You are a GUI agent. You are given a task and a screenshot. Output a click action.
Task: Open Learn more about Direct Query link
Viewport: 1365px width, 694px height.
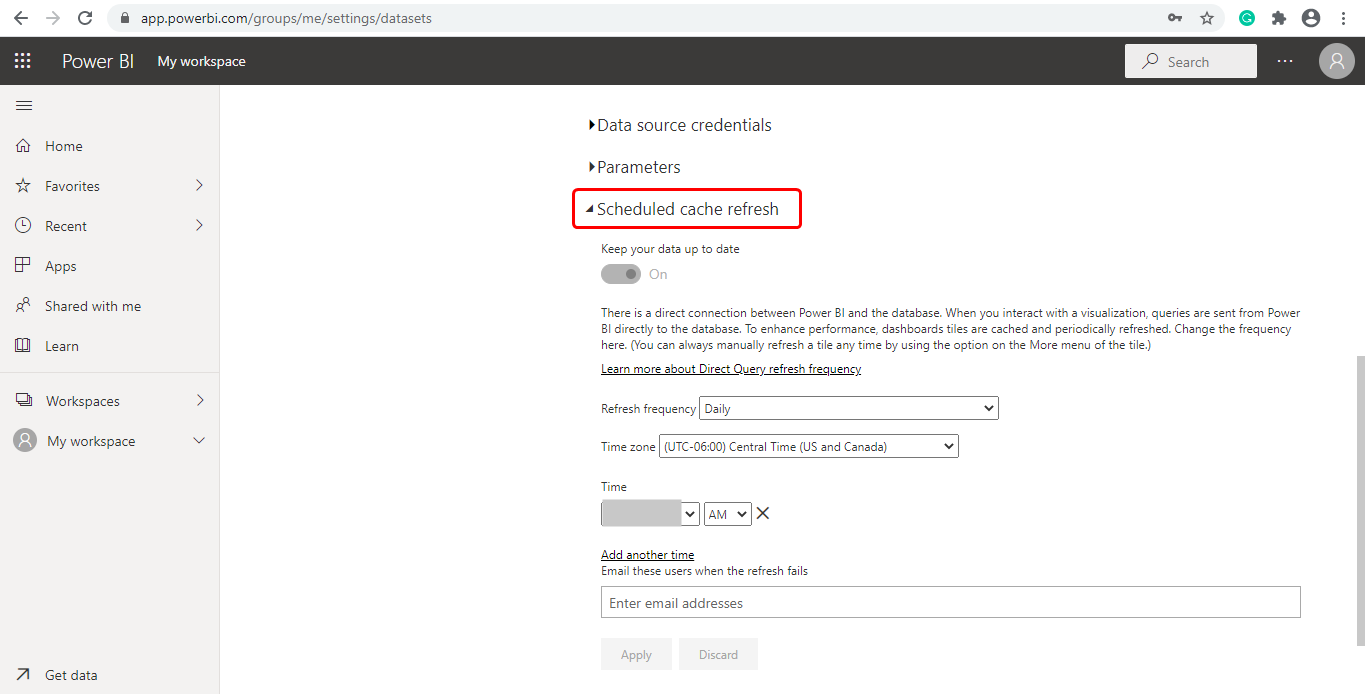[x=730, y=369]
